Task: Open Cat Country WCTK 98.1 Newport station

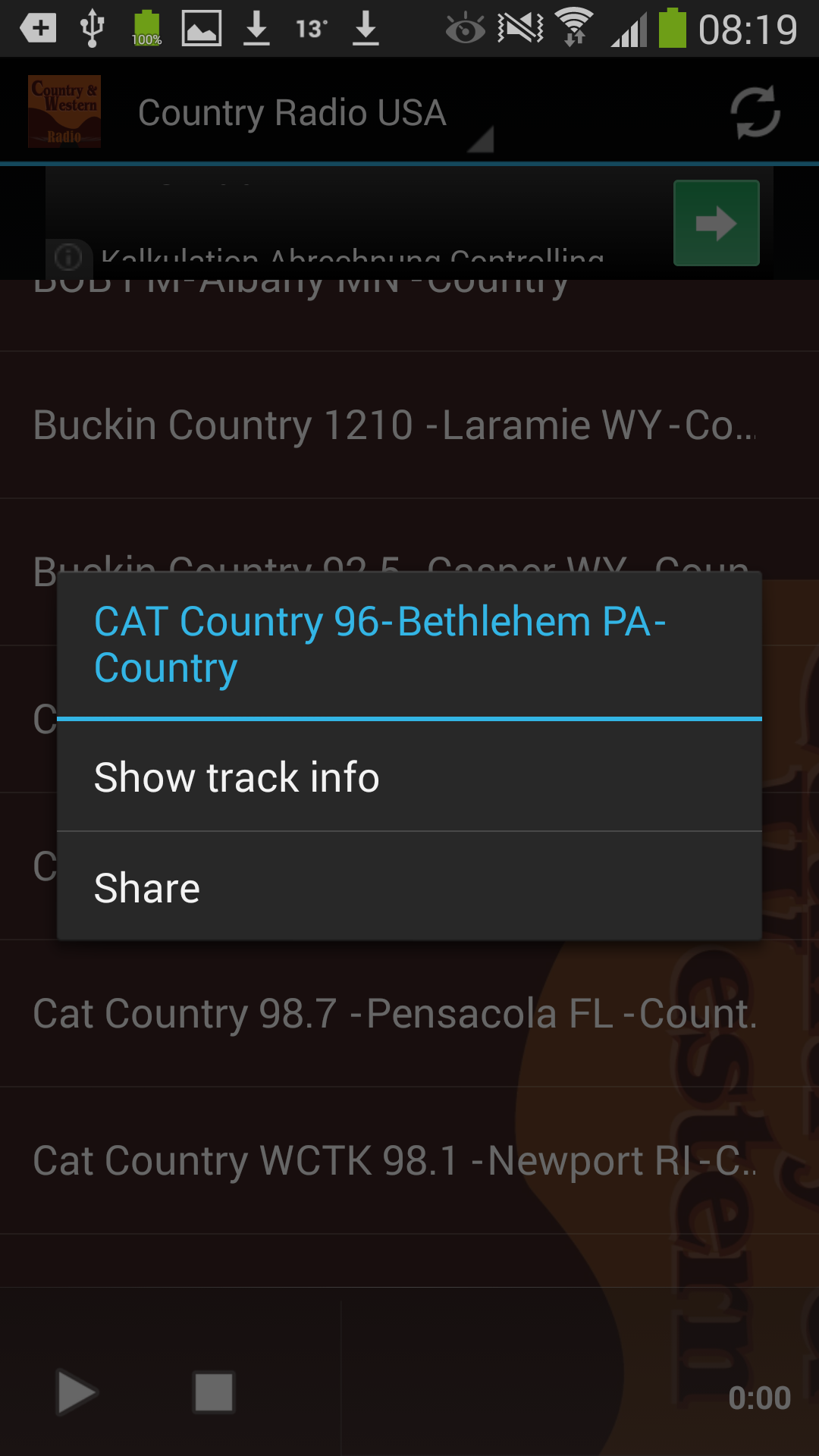Action: 394,1161
